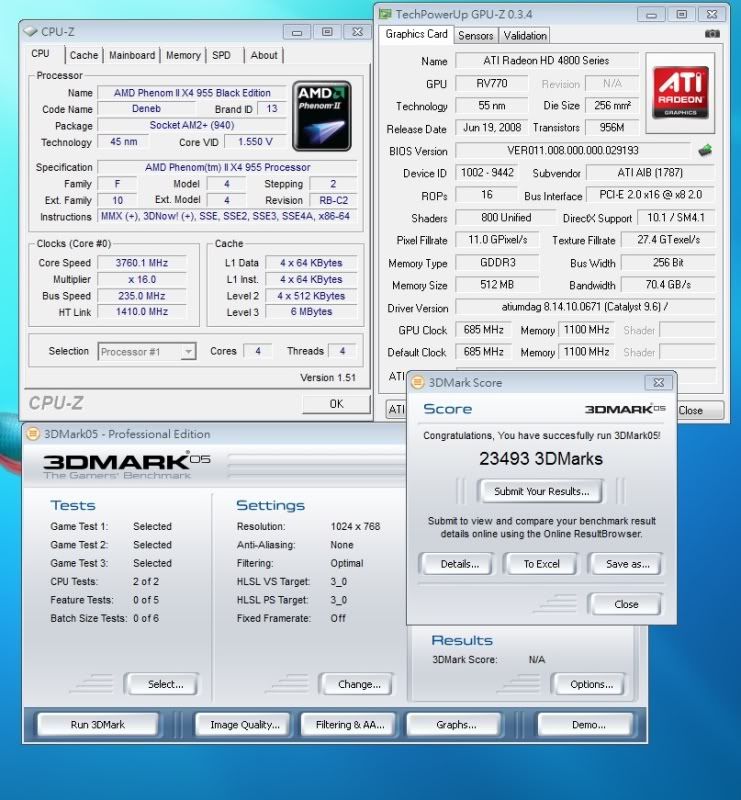
Task: Click the Resolution 1024 x 768 value
Action: coord(355,526)
